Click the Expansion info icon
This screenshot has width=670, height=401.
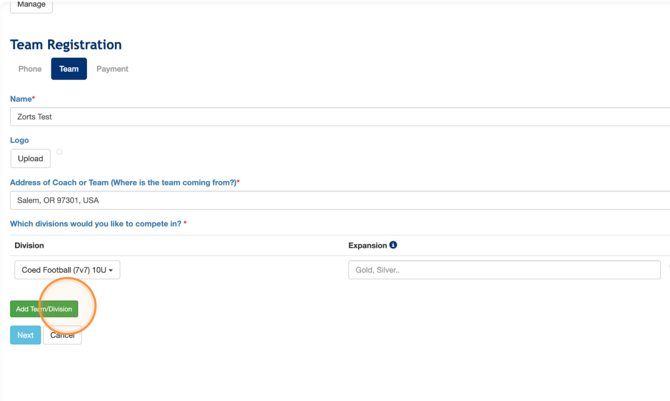(393, 245)
